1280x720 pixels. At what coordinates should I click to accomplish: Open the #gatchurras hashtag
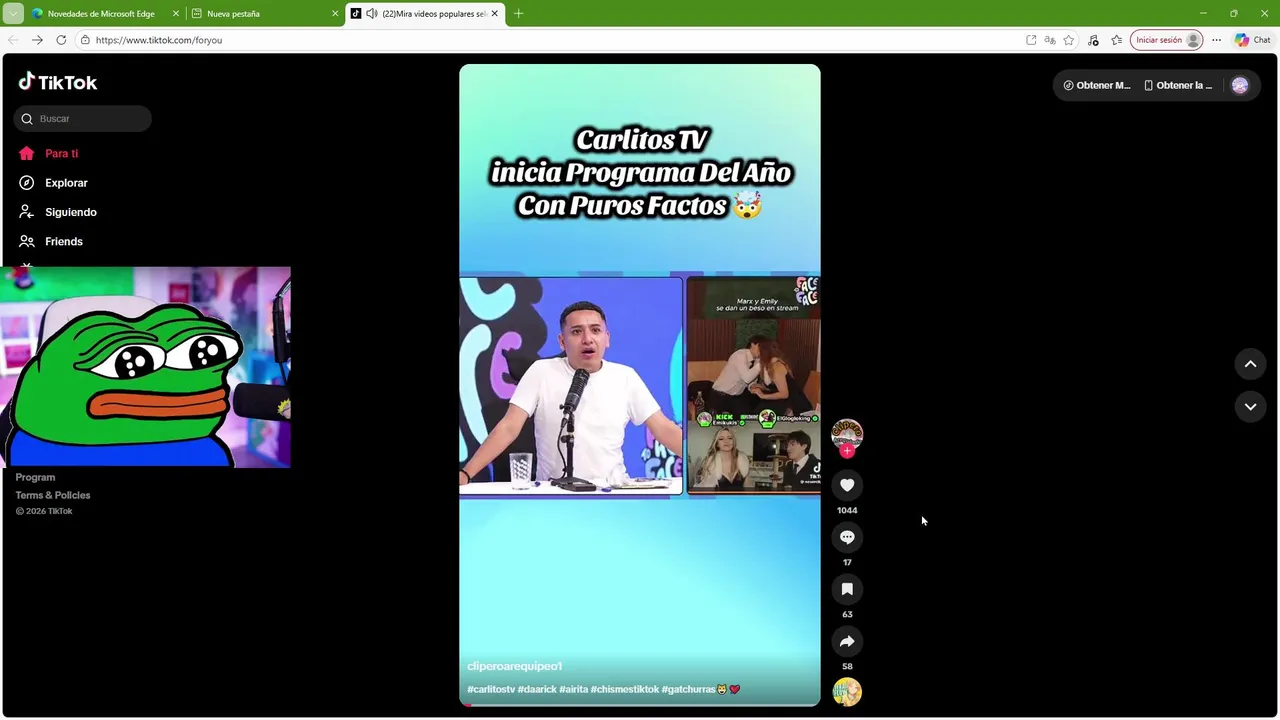(x=689, y=690)
